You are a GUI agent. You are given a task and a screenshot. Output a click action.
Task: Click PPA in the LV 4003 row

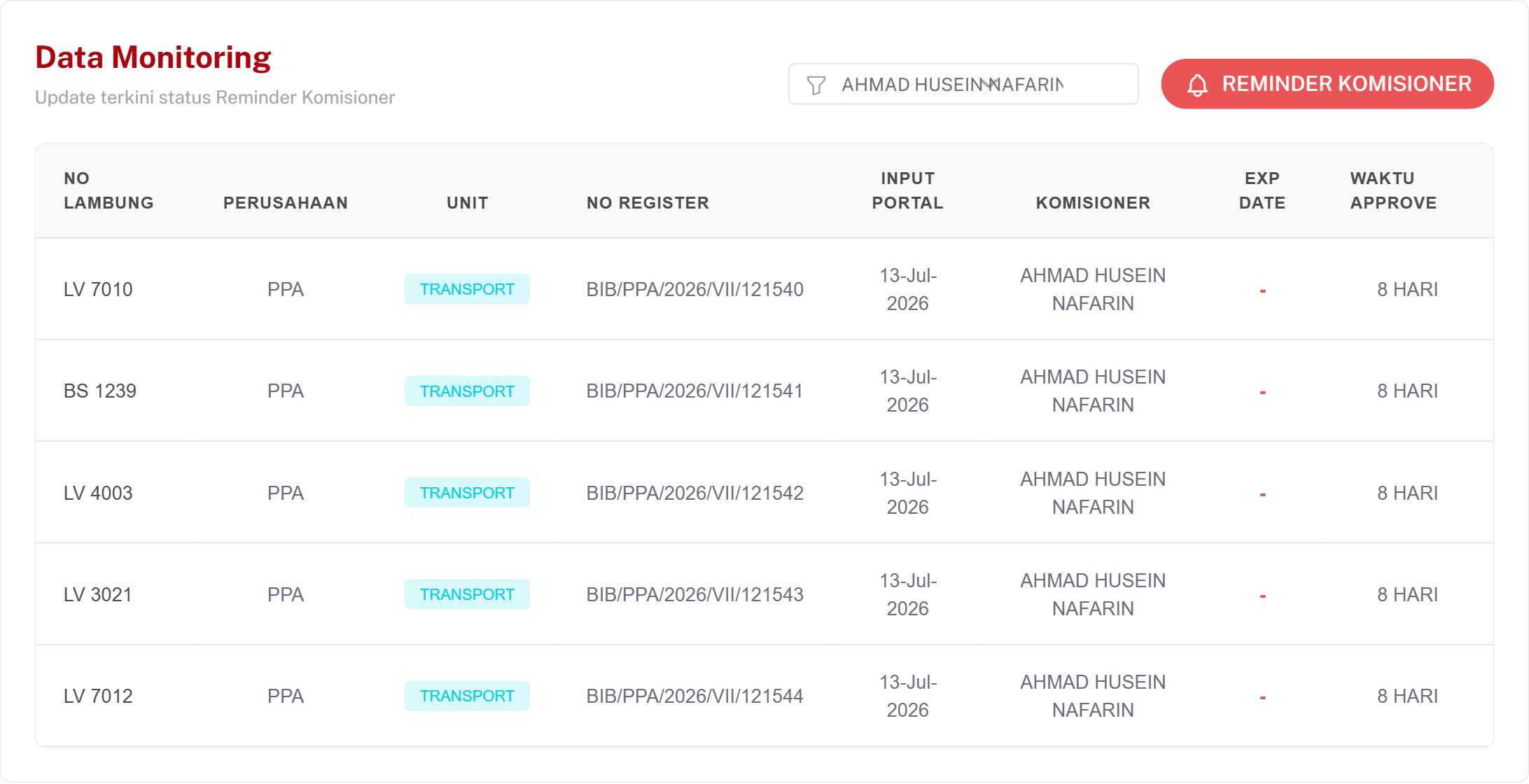tap(286, 493)
